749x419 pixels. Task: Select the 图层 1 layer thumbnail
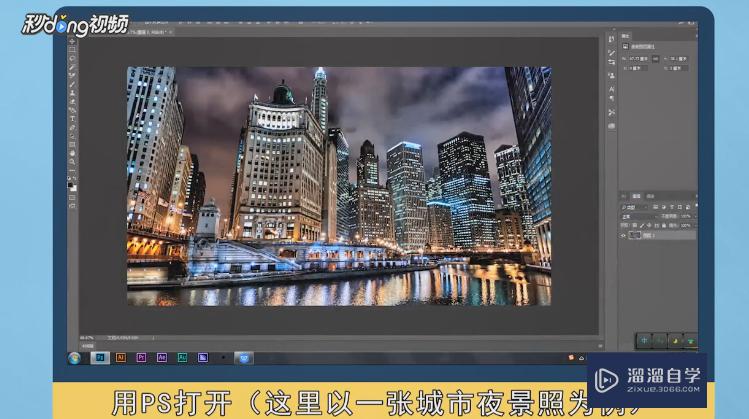635,236
